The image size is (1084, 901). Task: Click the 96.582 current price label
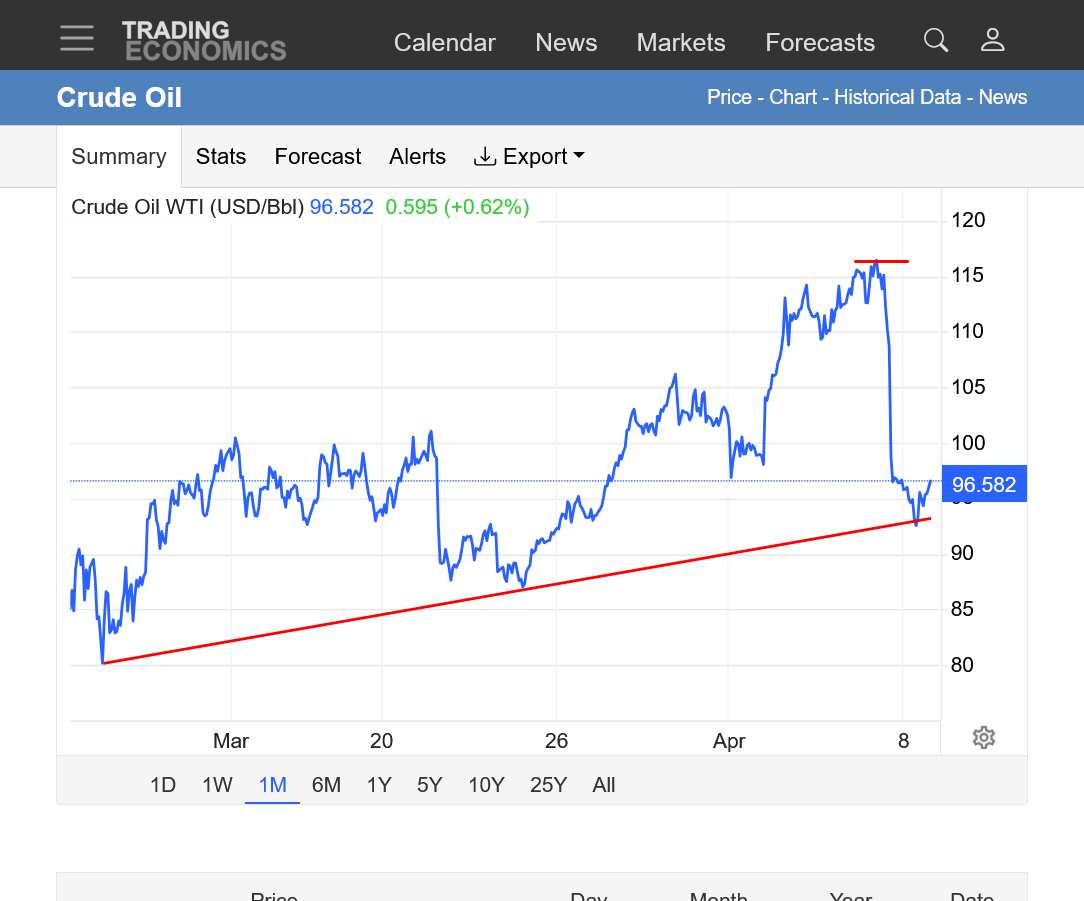984,485
